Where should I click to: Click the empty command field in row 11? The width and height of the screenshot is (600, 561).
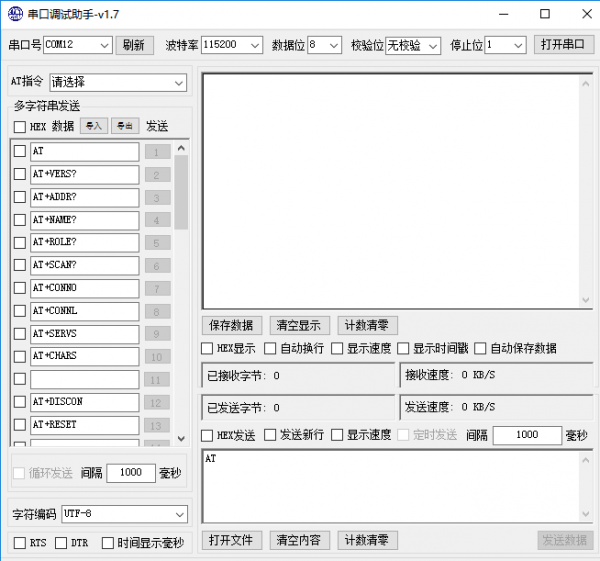(85, 379)
